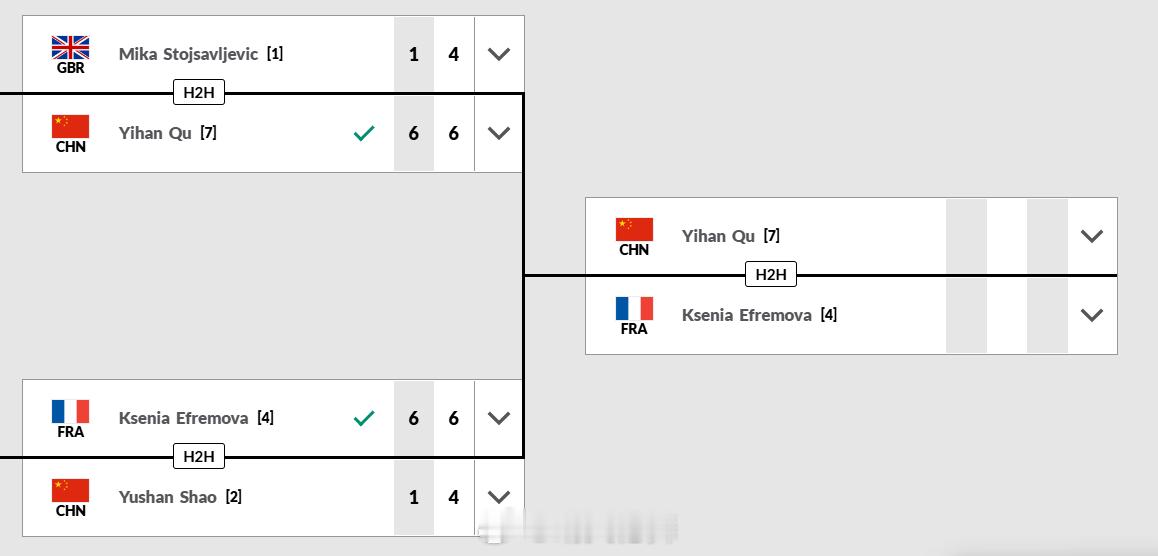Screen dimensions: 1158x556
Task: Expand Mika Stojsavljevic row chevron
Action: [499, 54]
